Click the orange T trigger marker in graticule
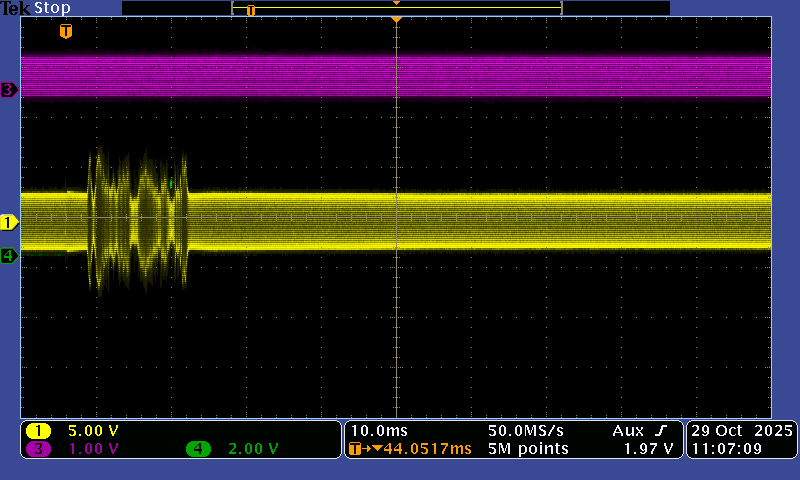800x480 pixels. click(66, 32)
